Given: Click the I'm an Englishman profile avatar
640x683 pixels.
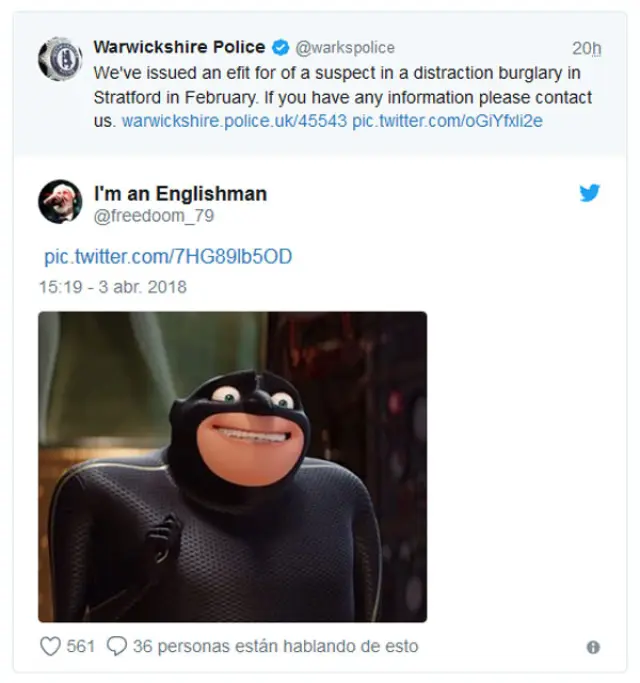Looking at the screenshot, I should (60, 201).
